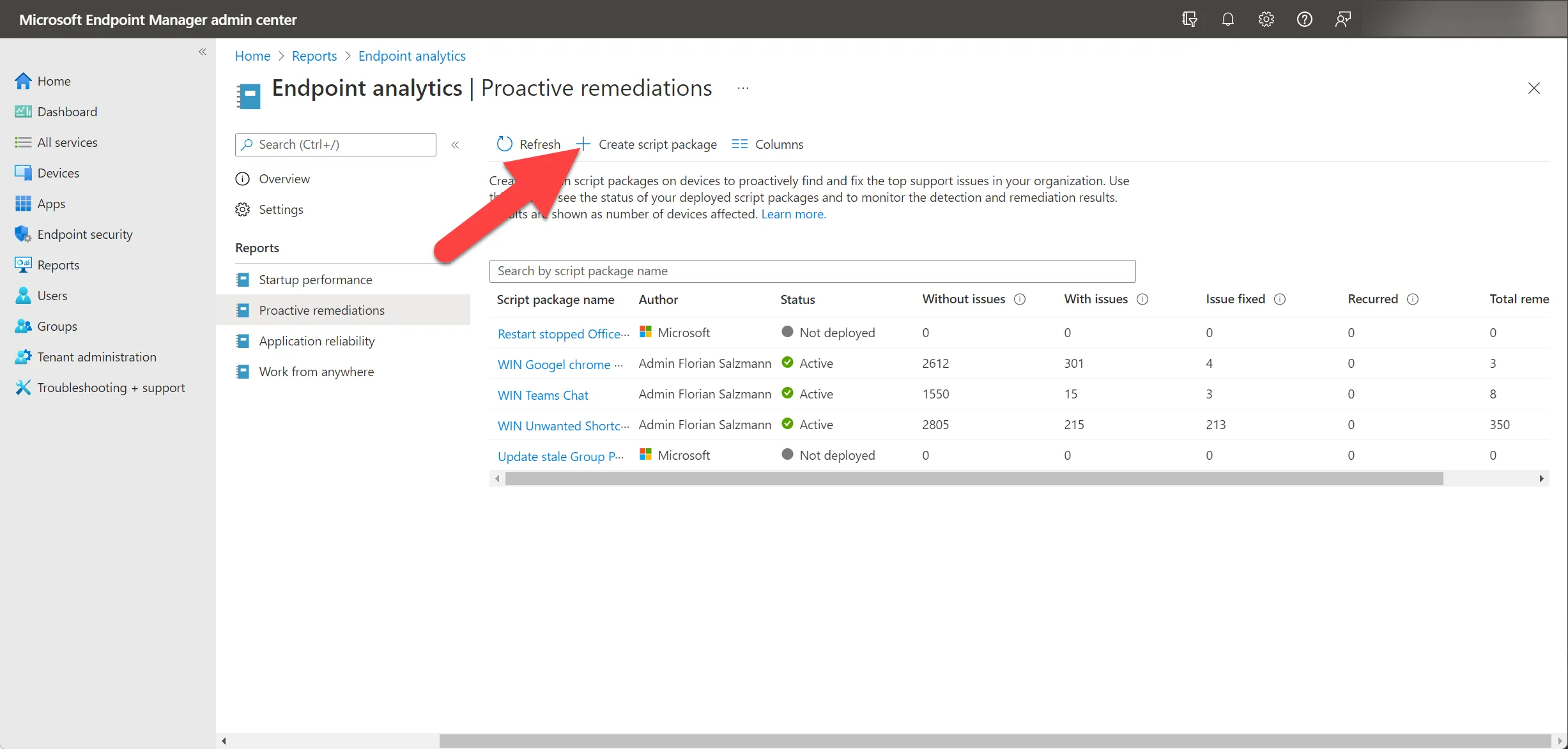Open Troubleshooting + support
Screen dimensions: 1568x749
coord(111,388)
